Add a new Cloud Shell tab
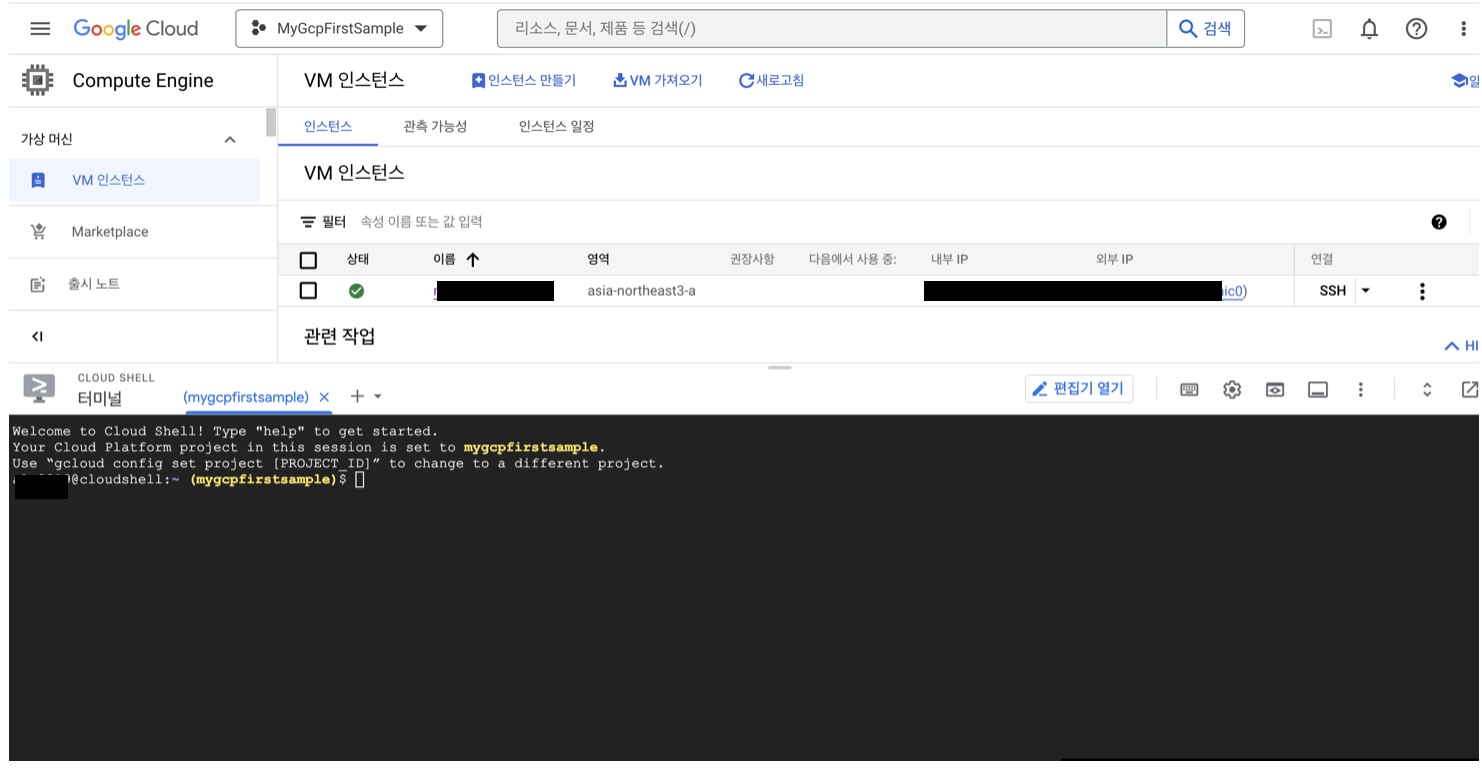The height and width of the screenshot is (772, 1482). [x=357, y=397]
